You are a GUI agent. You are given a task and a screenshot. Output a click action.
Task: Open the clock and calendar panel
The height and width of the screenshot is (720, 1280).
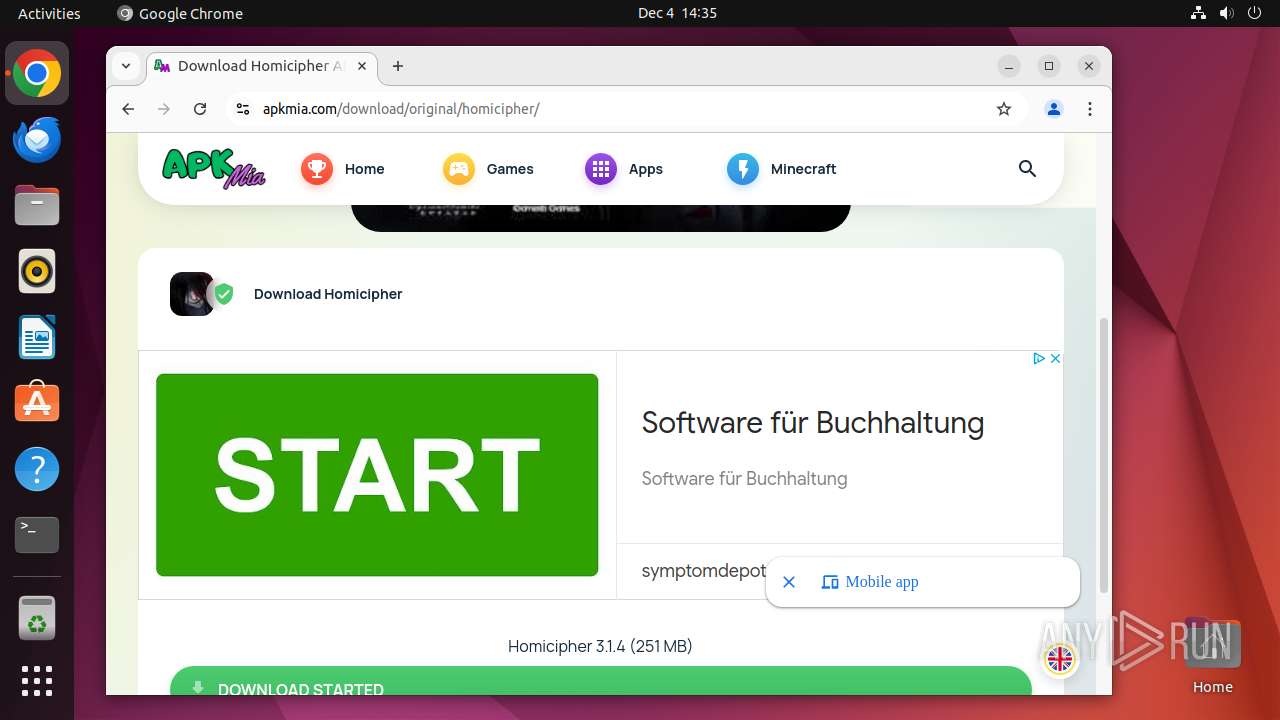[677, 13]
